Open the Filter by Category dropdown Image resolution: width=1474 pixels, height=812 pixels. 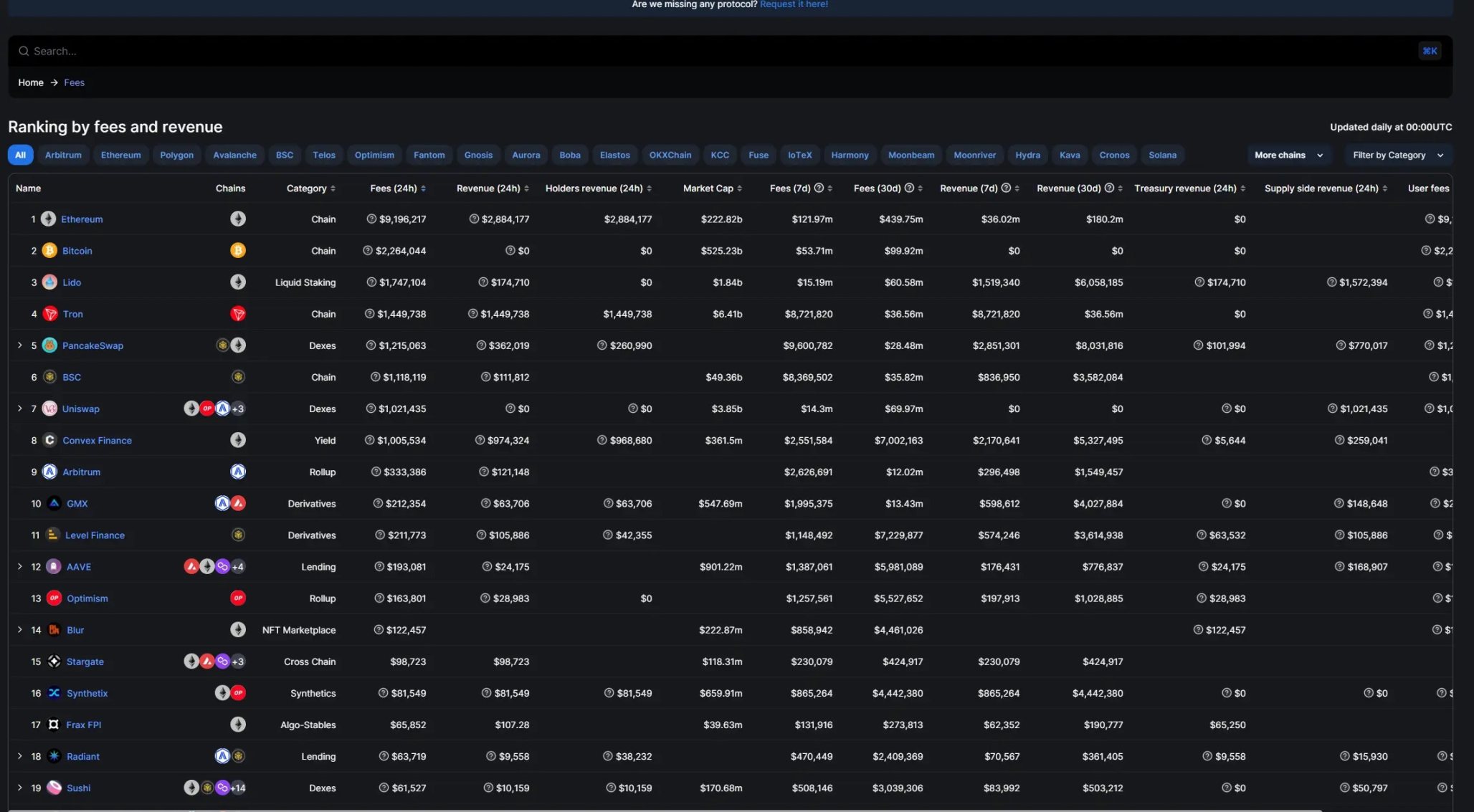pyautogui.click(x=1398, y=155)
